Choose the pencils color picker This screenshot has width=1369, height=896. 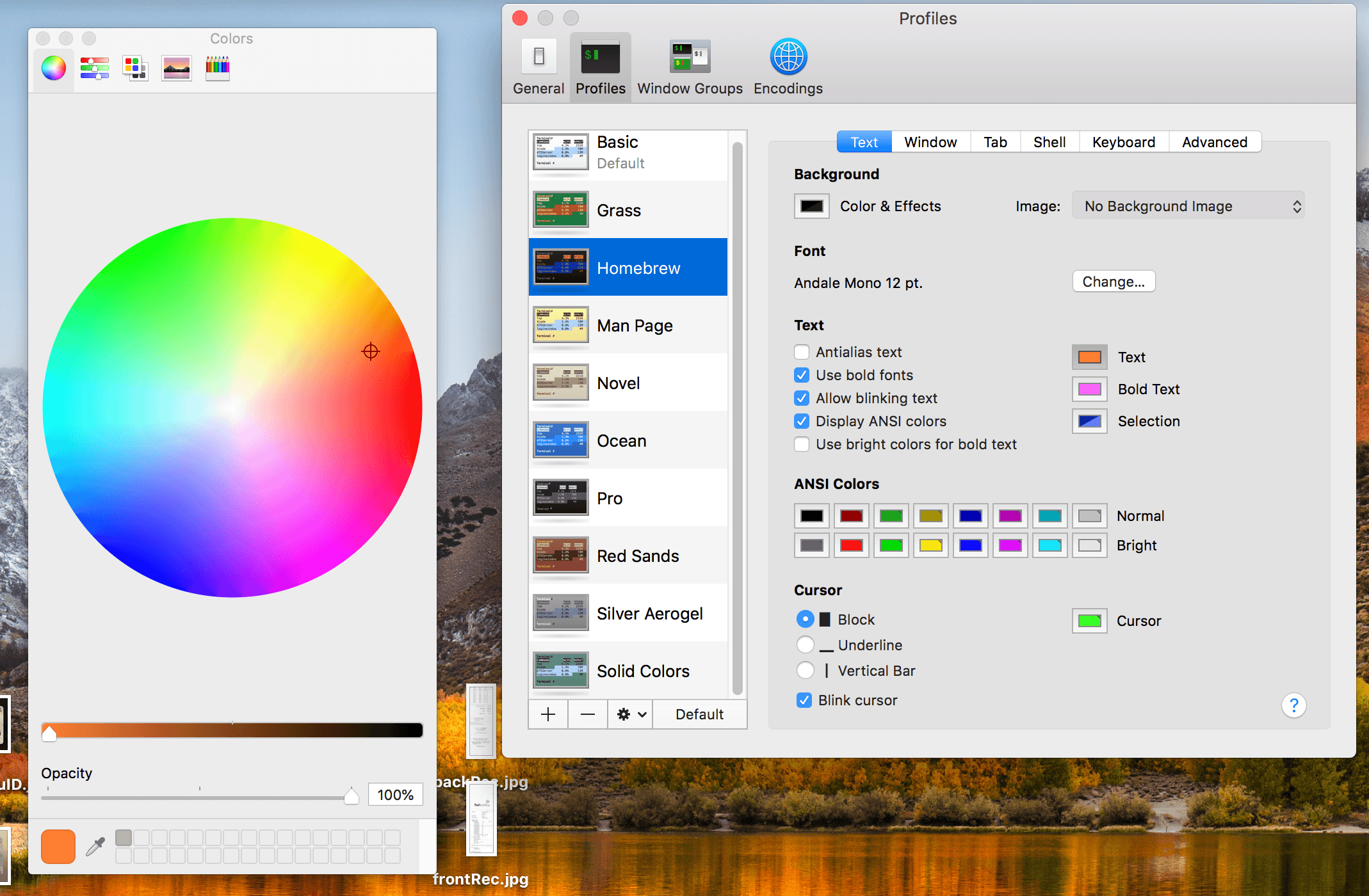[x=217, y=68]
